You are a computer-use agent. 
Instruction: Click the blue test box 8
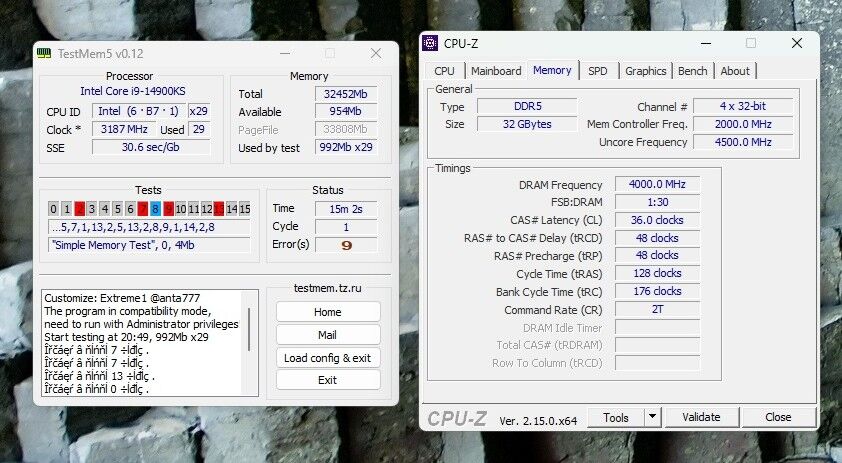point(155,209)
